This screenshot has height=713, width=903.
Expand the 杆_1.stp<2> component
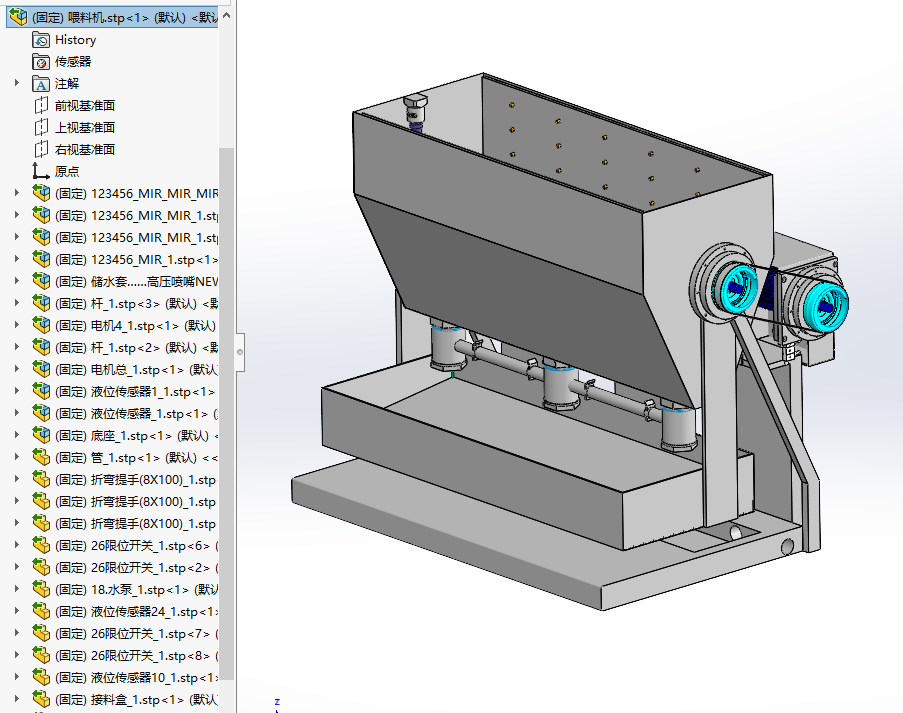click(17, 347)
